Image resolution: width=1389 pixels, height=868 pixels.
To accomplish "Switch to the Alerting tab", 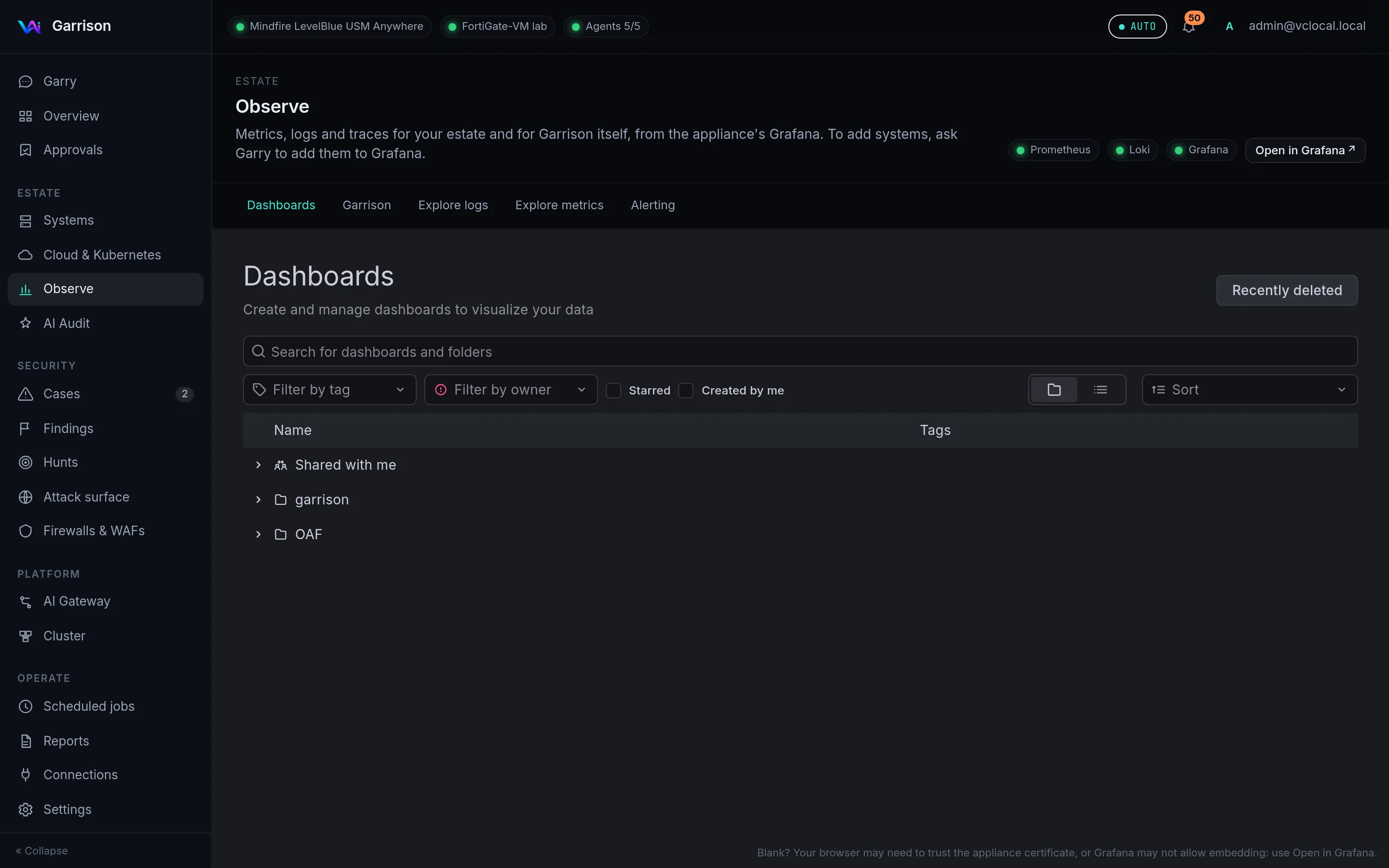I will 653,205.
